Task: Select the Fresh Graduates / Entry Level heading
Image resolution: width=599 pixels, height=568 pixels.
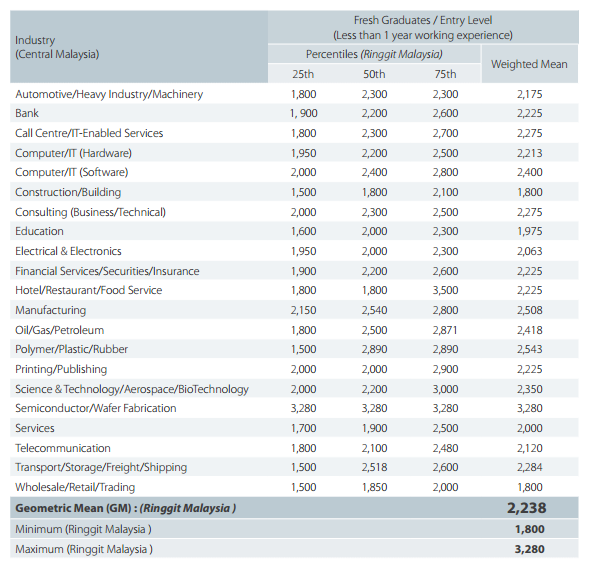Action: coord(423,27)
